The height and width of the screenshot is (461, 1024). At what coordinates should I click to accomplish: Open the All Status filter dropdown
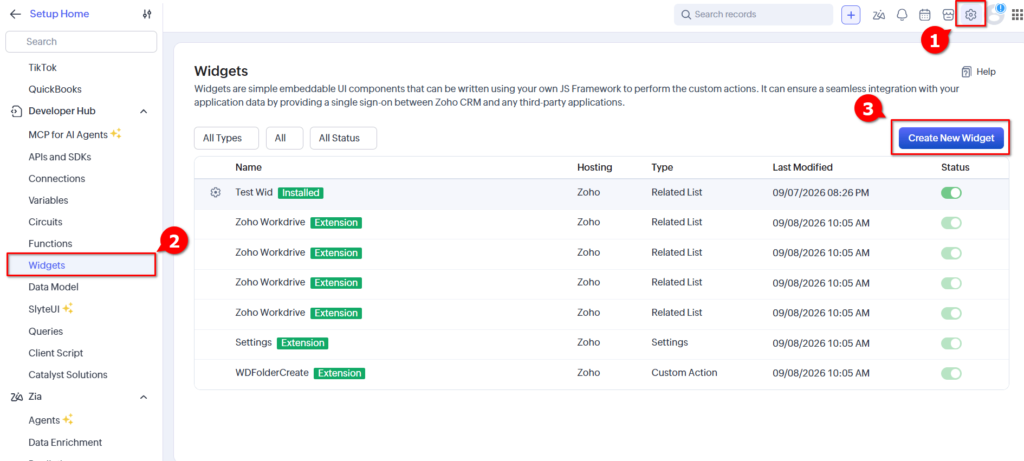[x=343, y=138]
